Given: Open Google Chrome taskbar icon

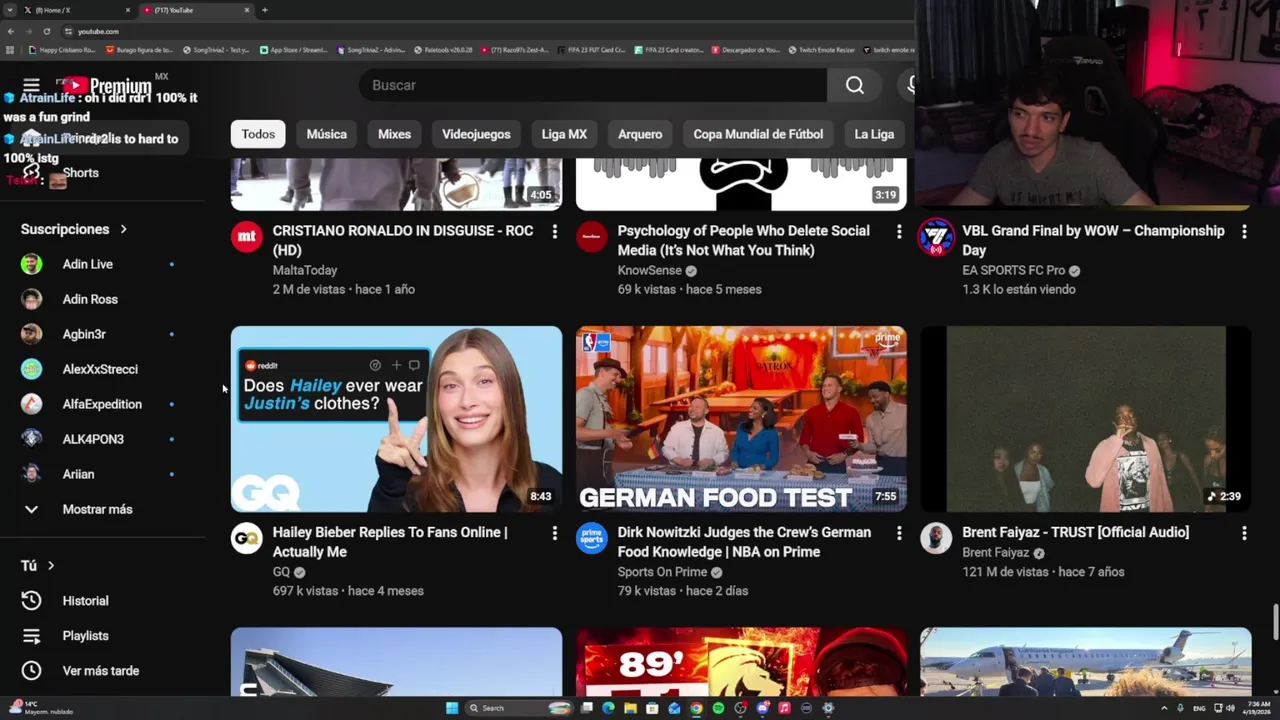Looking at the screenshot, I should pos(696,708).
